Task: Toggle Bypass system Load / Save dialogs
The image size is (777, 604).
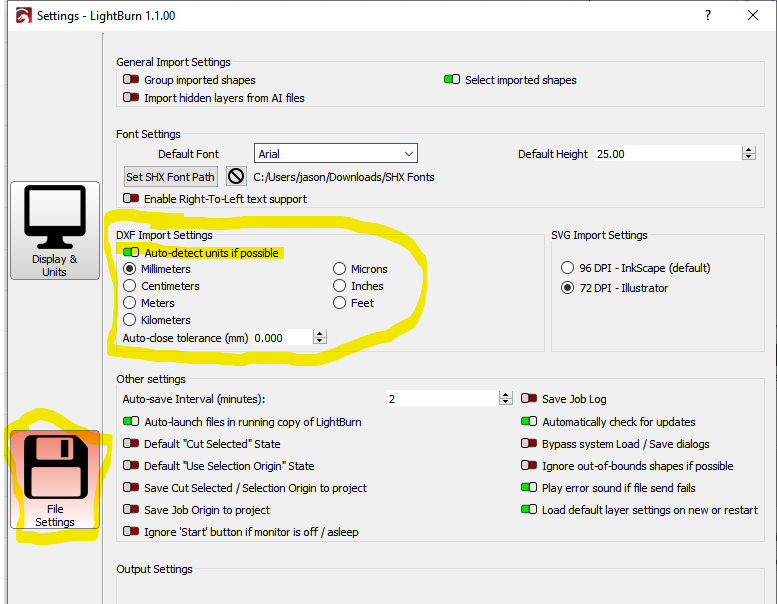Action: [x=529, y=443]
